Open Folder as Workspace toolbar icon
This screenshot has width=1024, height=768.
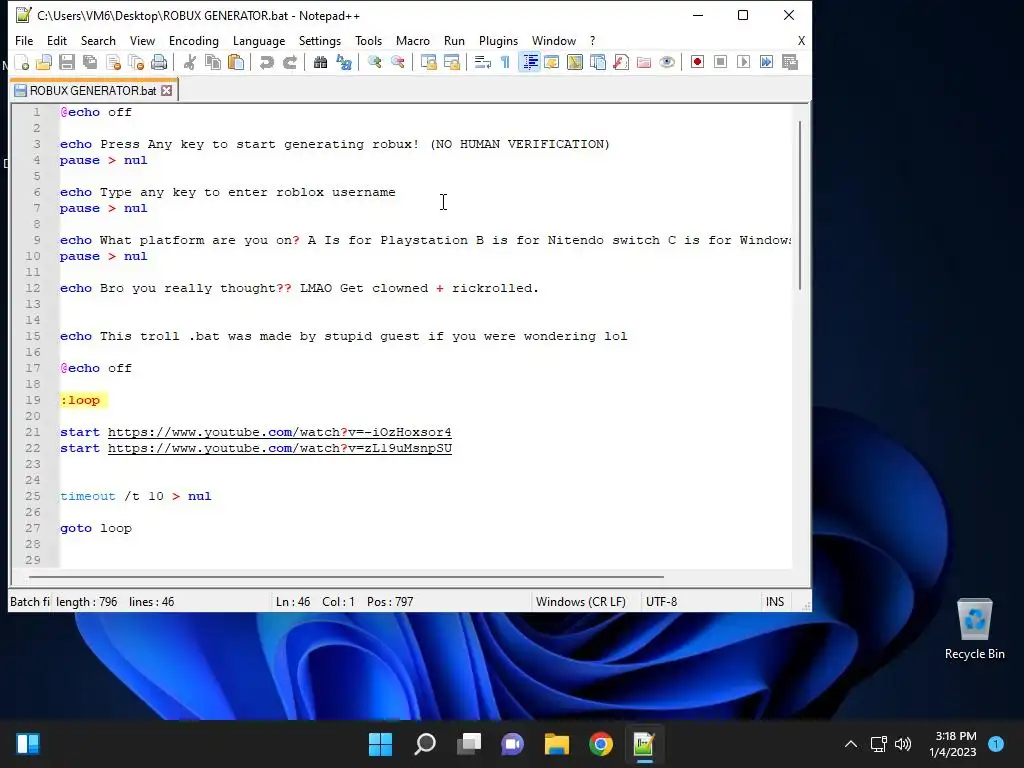point(644,63)
